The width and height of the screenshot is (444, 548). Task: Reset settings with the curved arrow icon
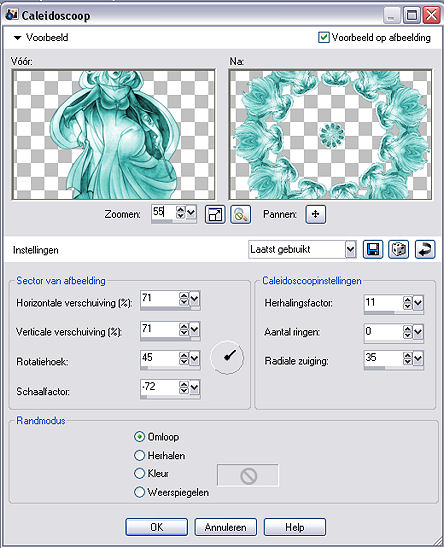click(x=425, y=250)
